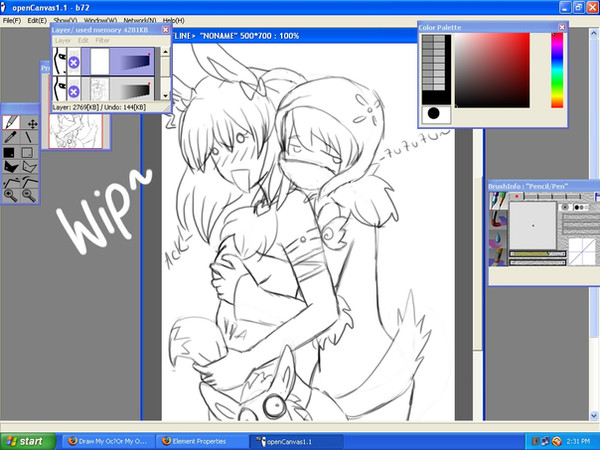
Task: Pick a color in the red saturation square
Action: tap(492, 70)
